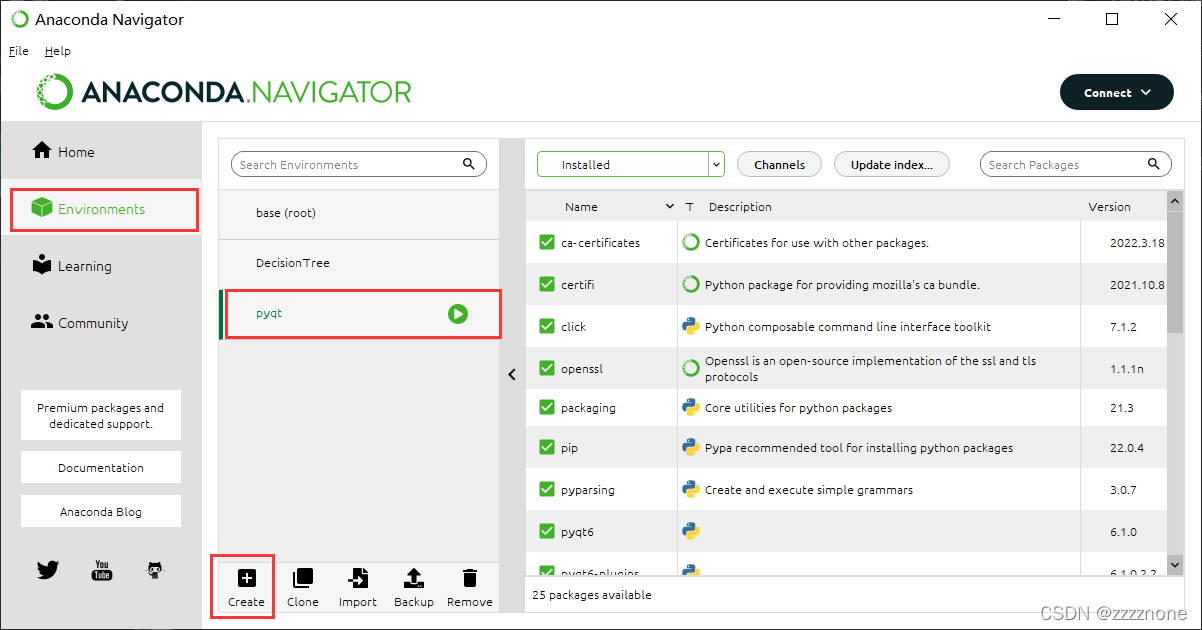1202x630 pixels.
Task: Open the YouTube icon link
Action: click(102, 570)
